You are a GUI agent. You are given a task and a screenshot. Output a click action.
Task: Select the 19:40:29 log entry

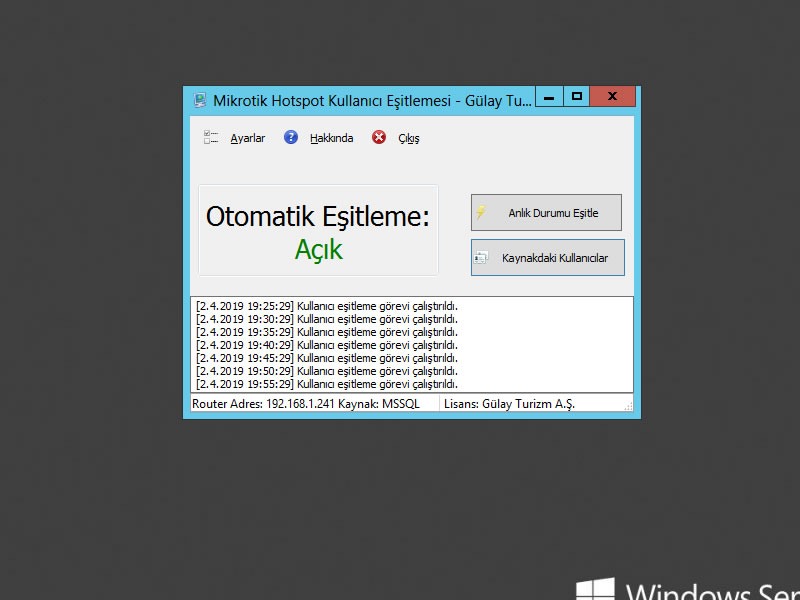point(326,345)
